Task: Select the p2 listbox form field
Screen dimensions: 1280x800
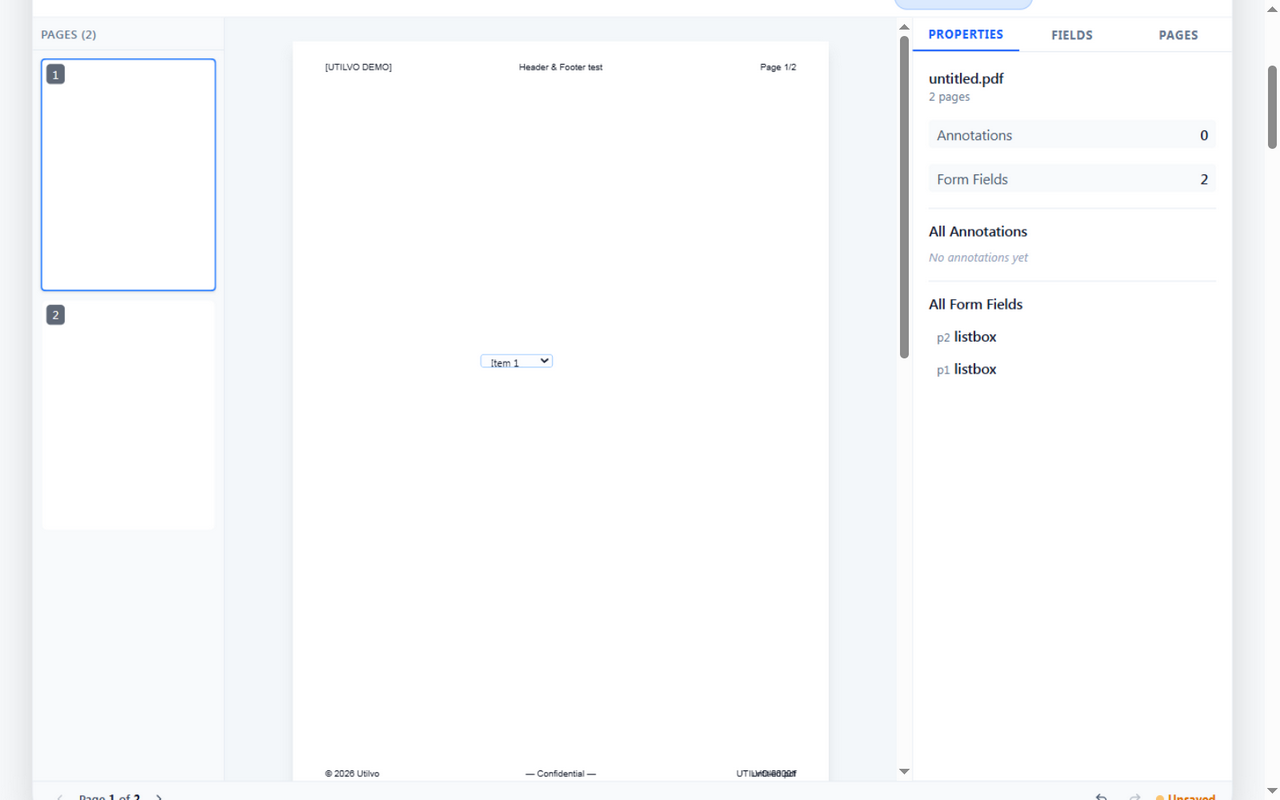Action: click(1072, 337)
